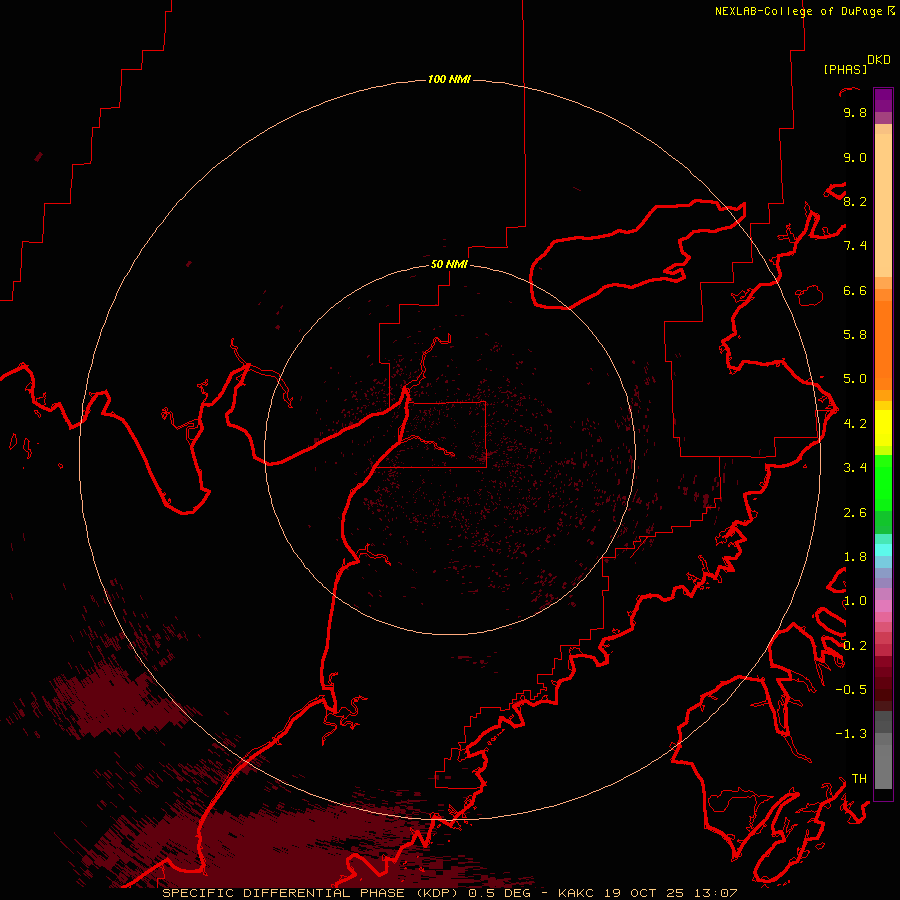900x900 pixels.
Task: Click the [PHAS] units label
Action: (845, 69)
